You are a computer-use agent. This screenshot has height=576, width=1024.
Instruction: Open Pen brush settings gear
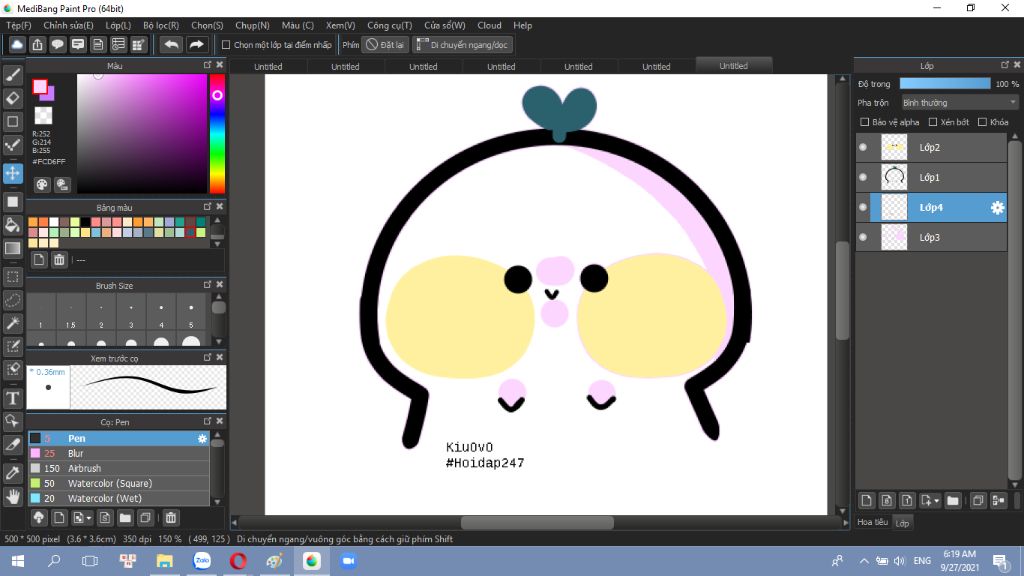coord(202,439)
